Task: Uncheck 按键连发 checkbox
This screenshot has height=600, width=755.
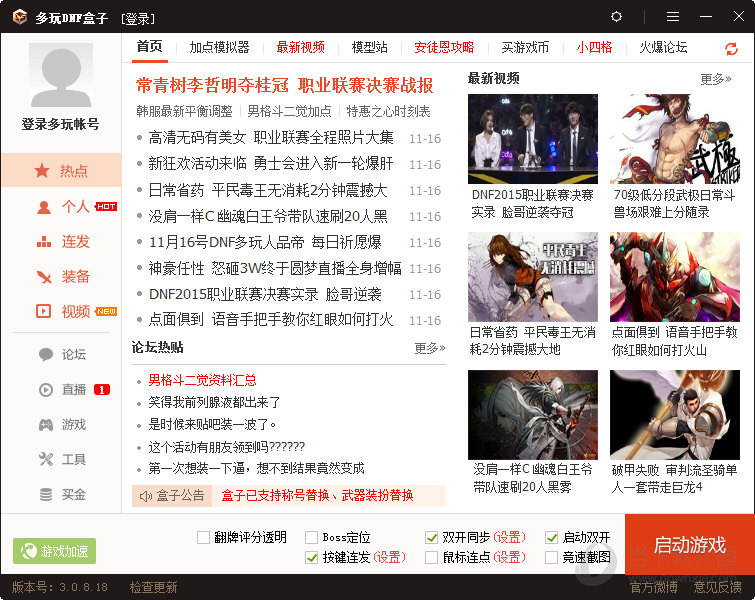Action: point(312,558)
